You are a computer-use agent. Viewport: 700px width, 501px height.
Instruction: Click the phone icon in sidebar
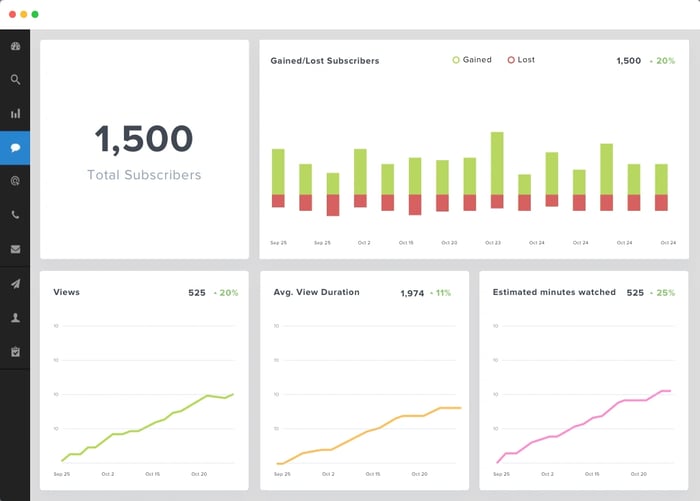click(15, 215)
